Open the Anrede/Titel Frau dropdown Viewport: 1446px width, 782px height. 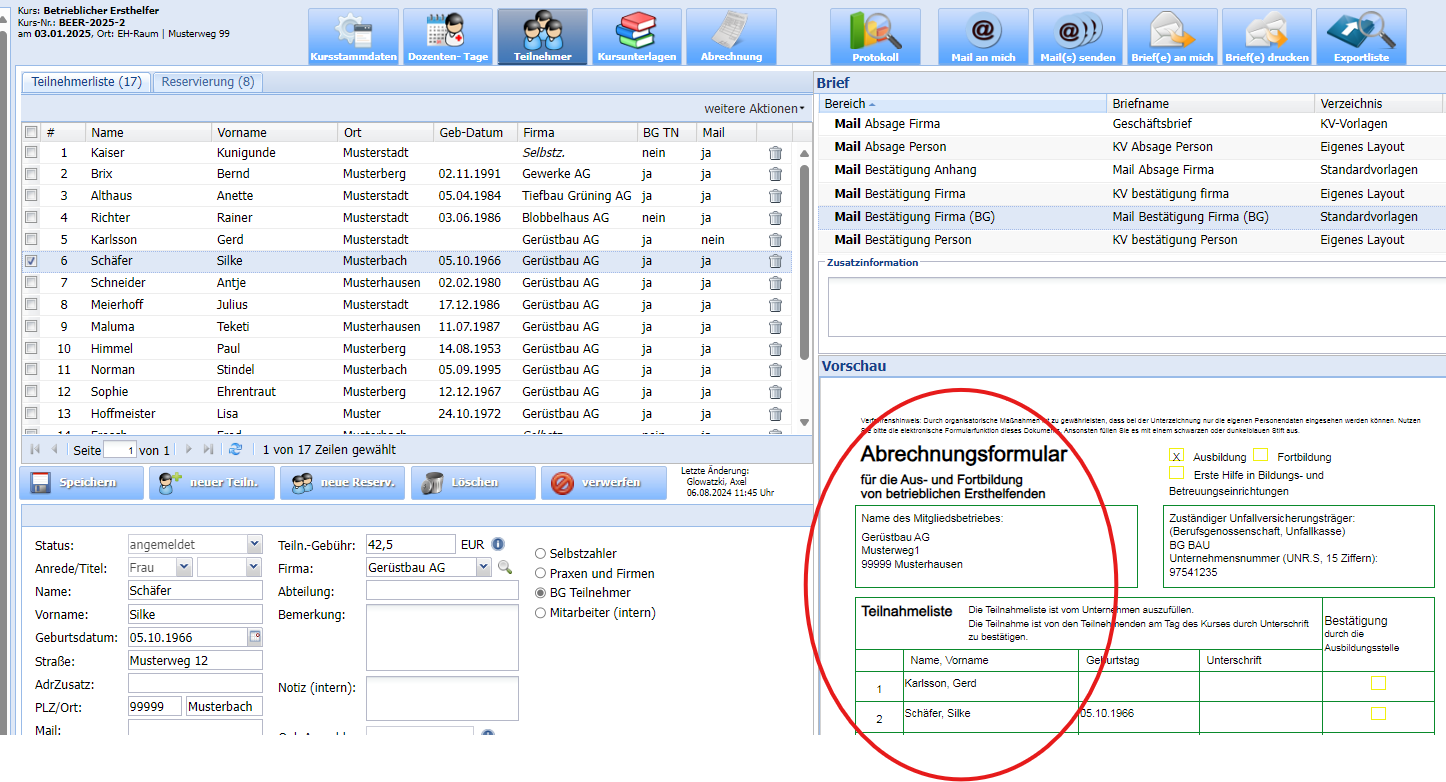click(x=183, y=568)
